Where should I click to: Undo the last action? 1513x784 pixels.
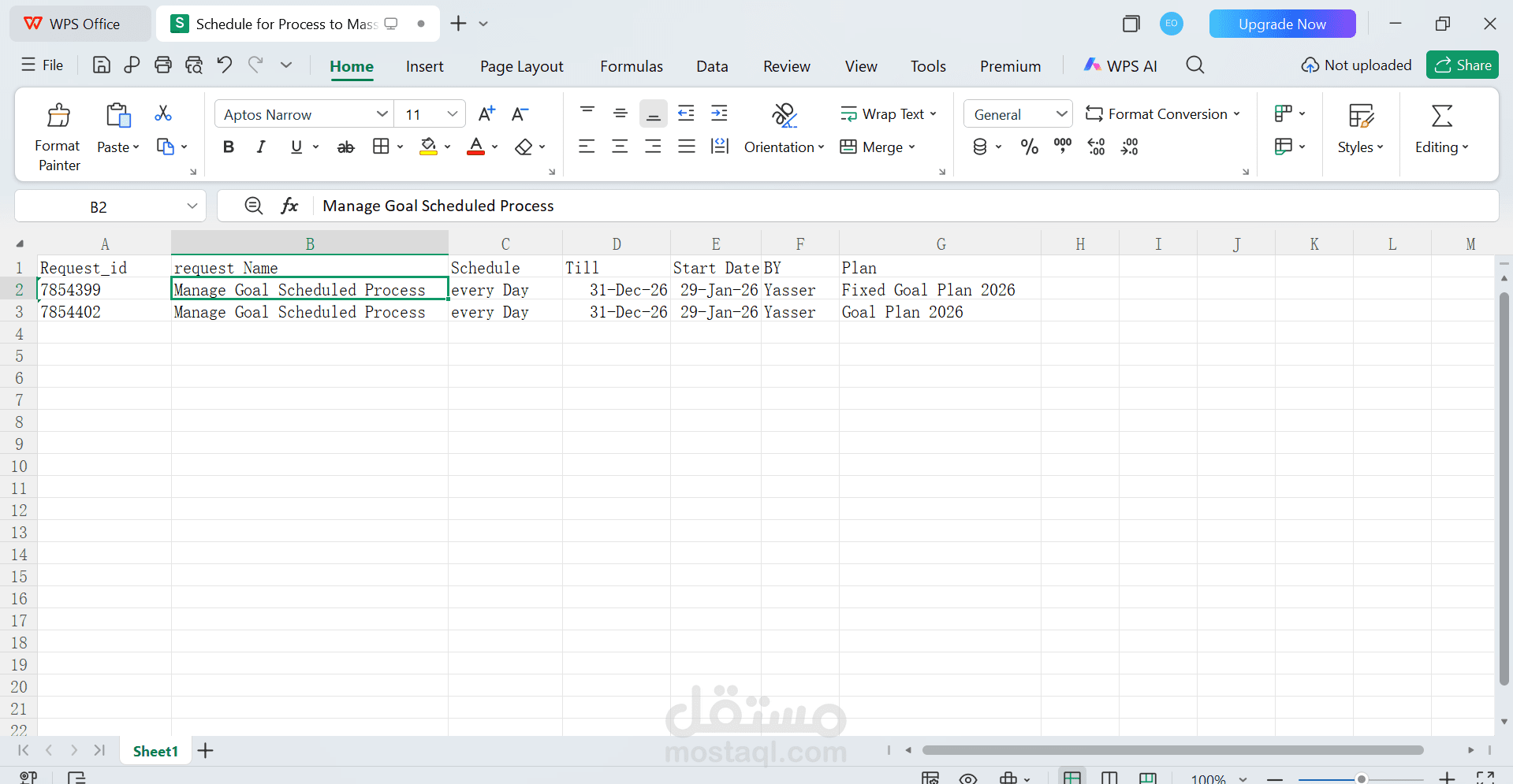click(x=225, y=65)
